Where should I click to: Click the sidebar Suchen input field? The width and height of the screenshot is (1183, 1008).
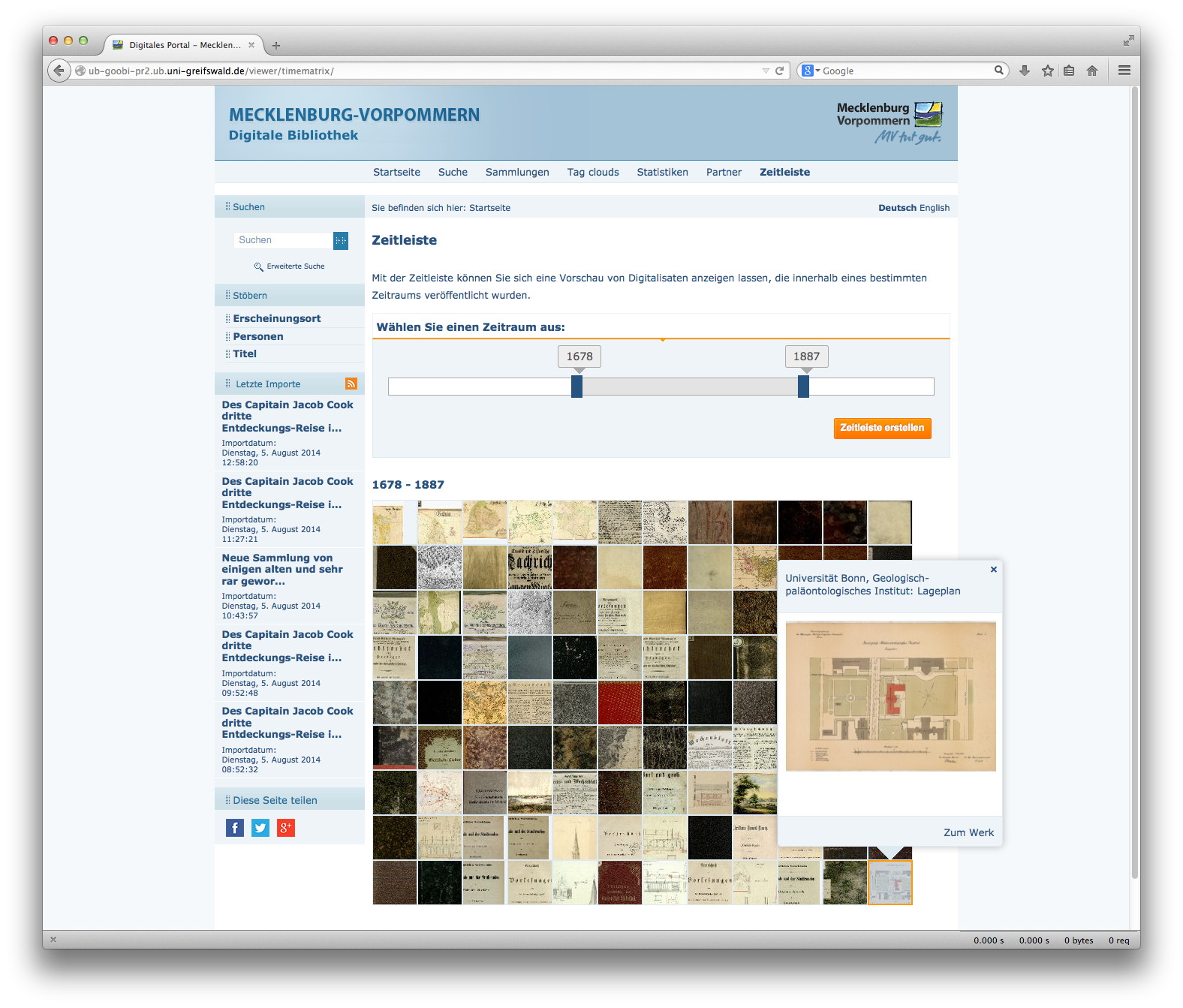pos(284,240)
